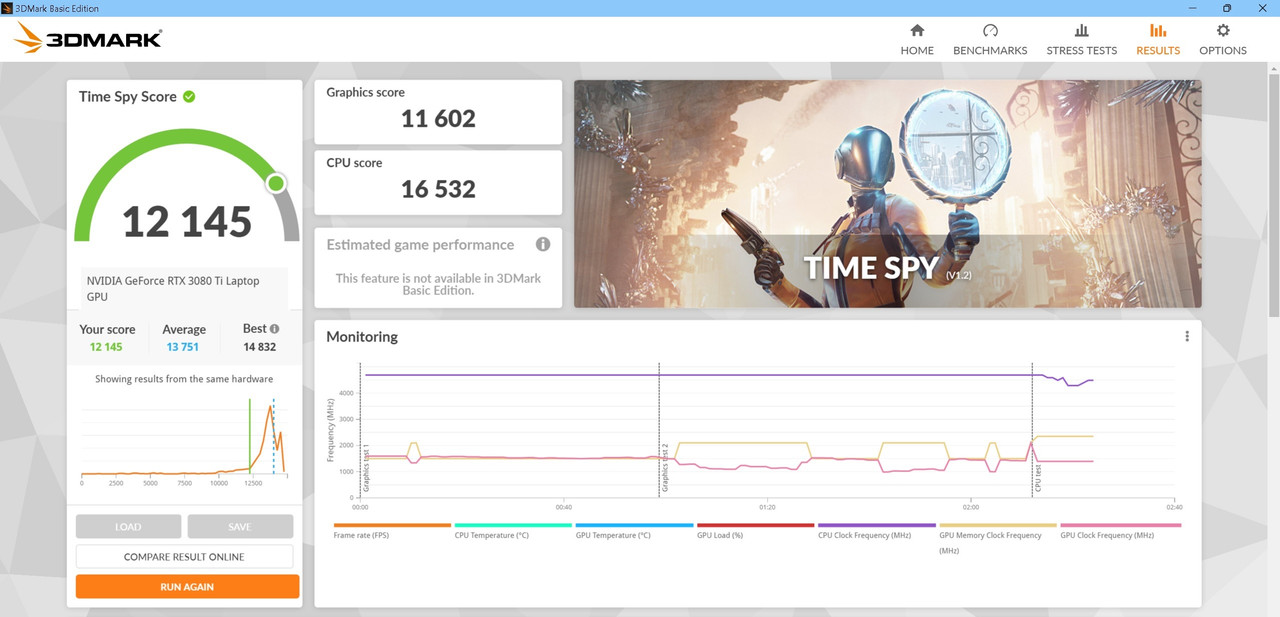Toggle GPU Load (%) legend series
Viewport: 1280px width, 617px height.
755,531
